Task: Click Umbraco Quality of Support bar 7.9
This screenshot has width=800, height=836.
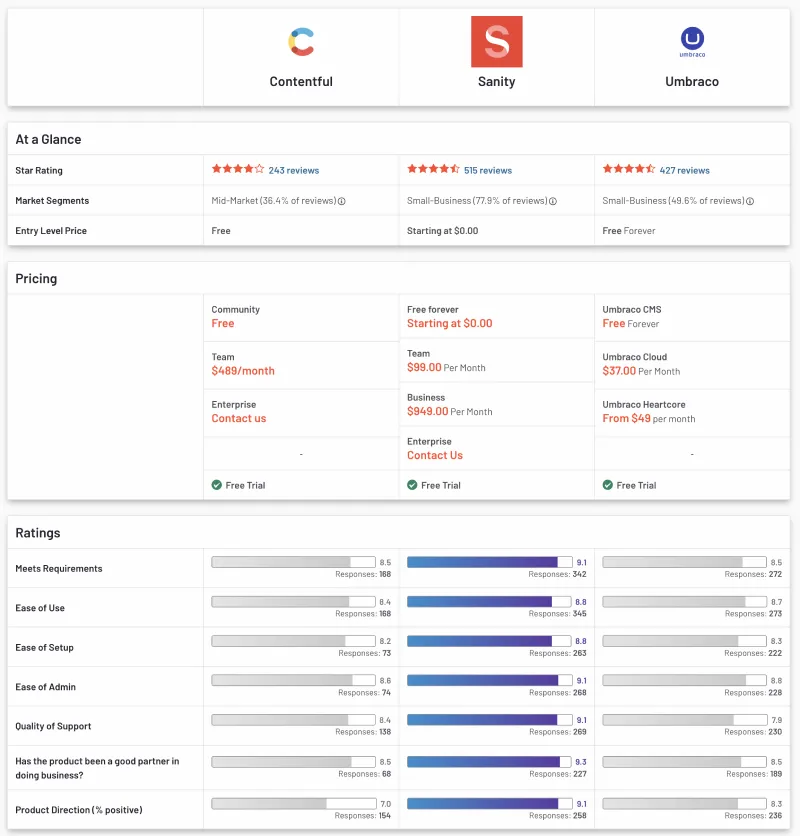Action: pyautogui.click(x=685, y=720)
